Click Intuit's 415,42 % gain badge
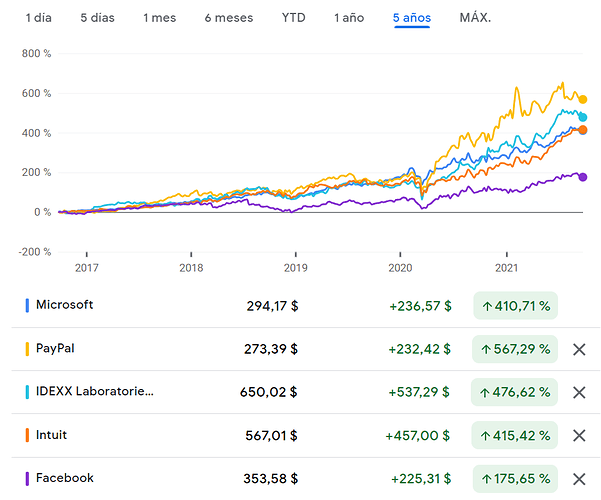This screenshot has width=601, height=500. [515, 435]
